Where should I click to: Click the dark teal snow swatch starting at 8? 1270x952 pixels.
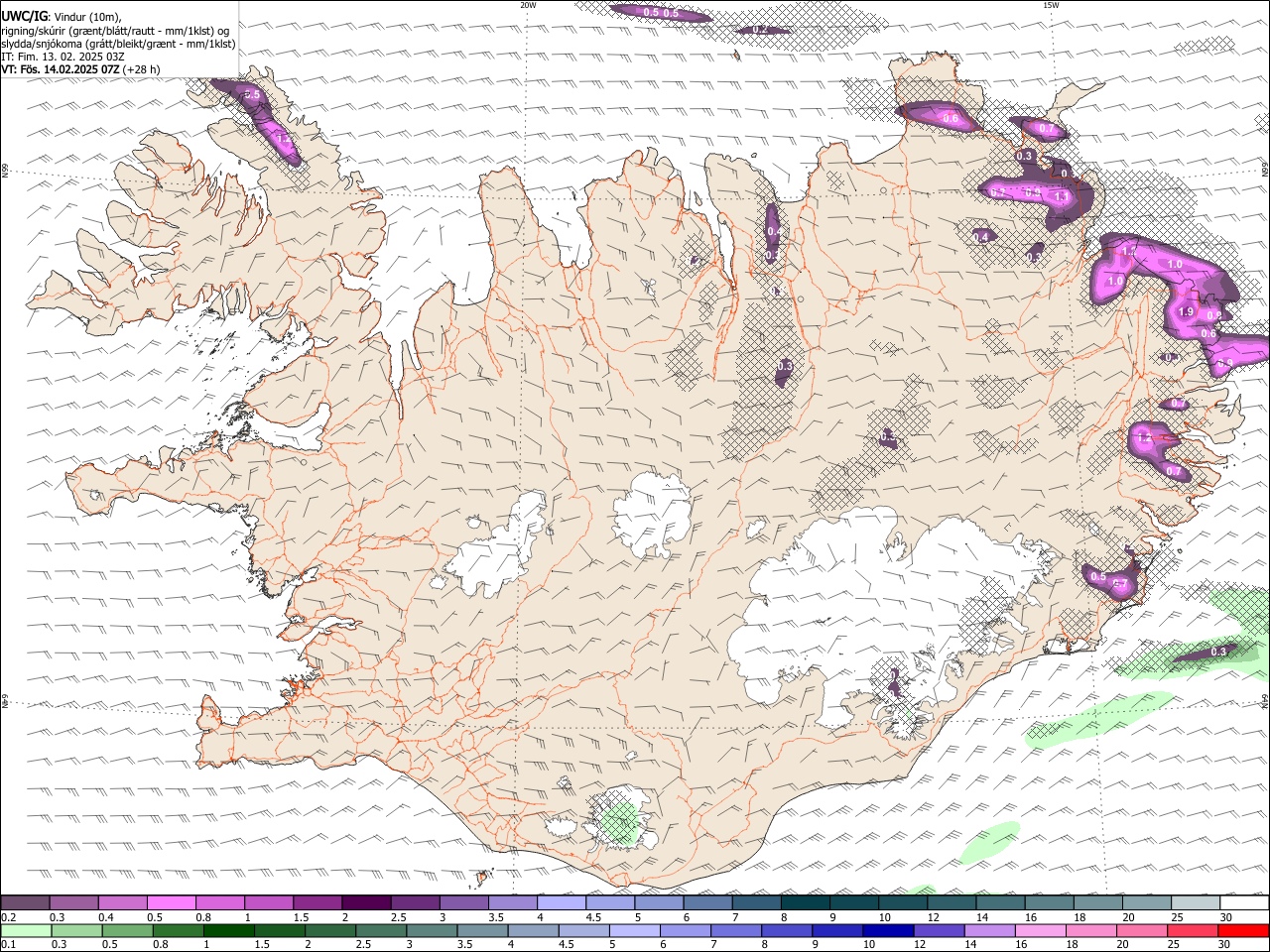pos(805,903)
